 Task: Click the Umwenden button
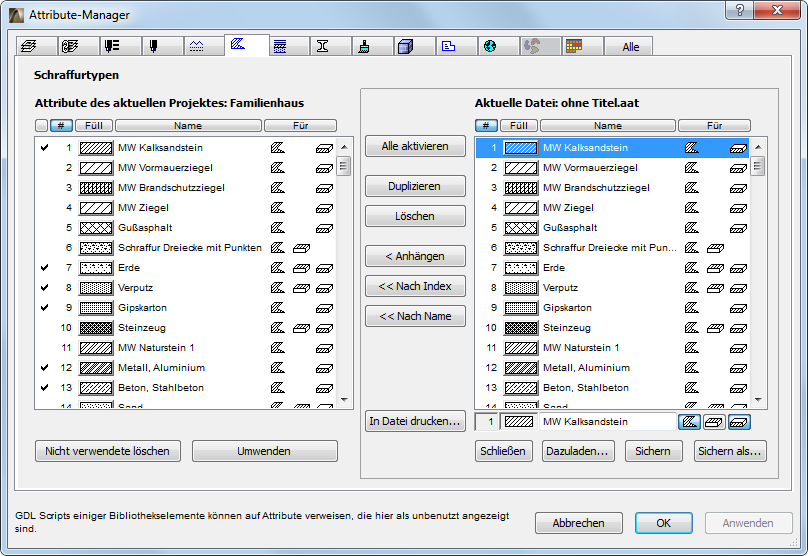click(x=264, y=451)
